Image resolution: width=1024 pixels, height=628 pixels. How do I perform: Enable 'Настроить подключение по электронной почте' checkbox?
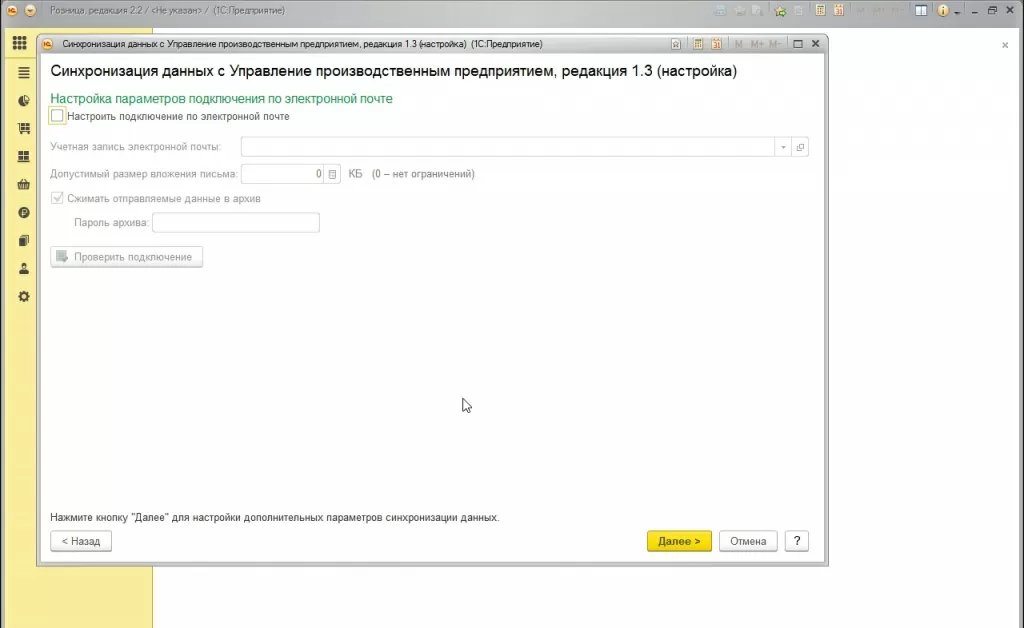(x=57, y=116)
